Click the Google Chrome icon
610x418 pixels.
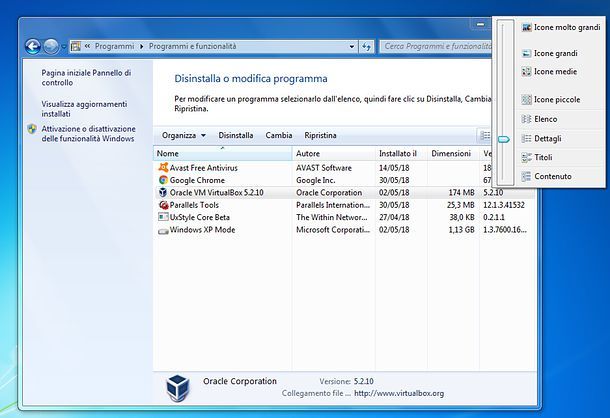163,180
